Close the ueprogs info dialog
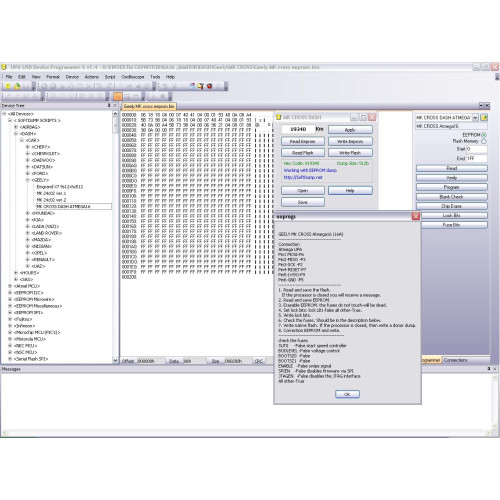The width and height of the screenshot is (500, 500). coord(416,216)
